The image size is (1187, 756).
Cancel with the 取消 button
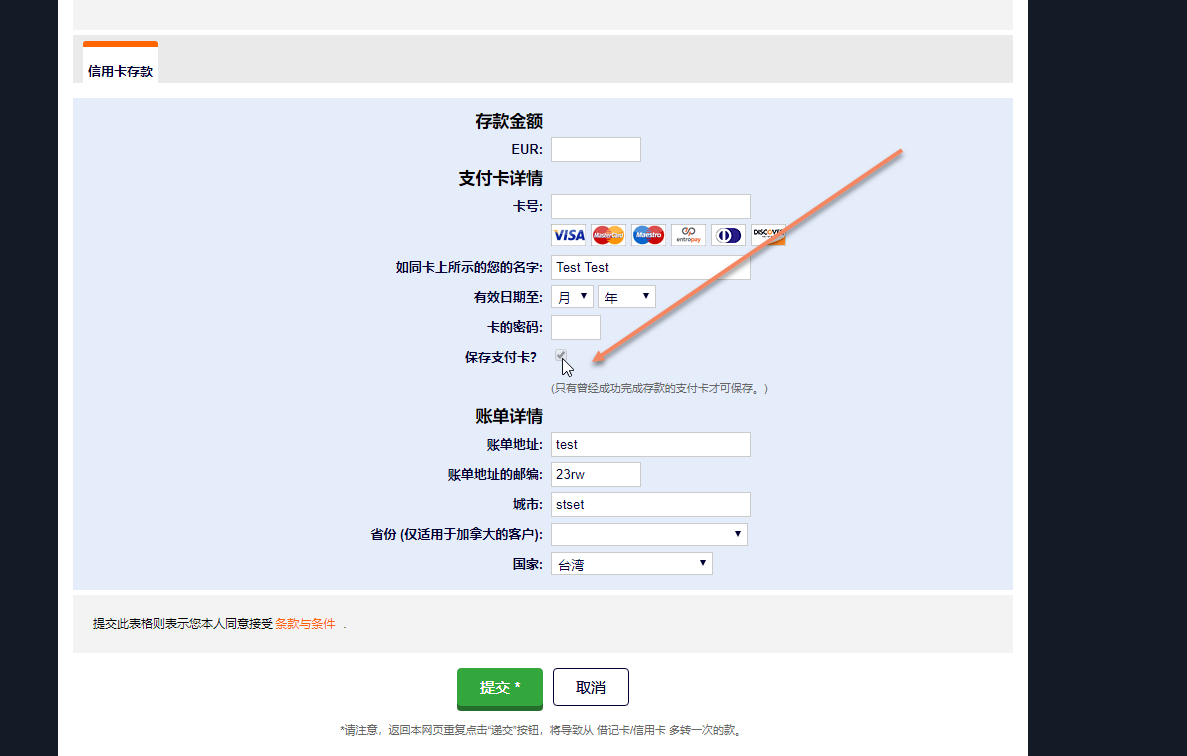coord(590,687)
